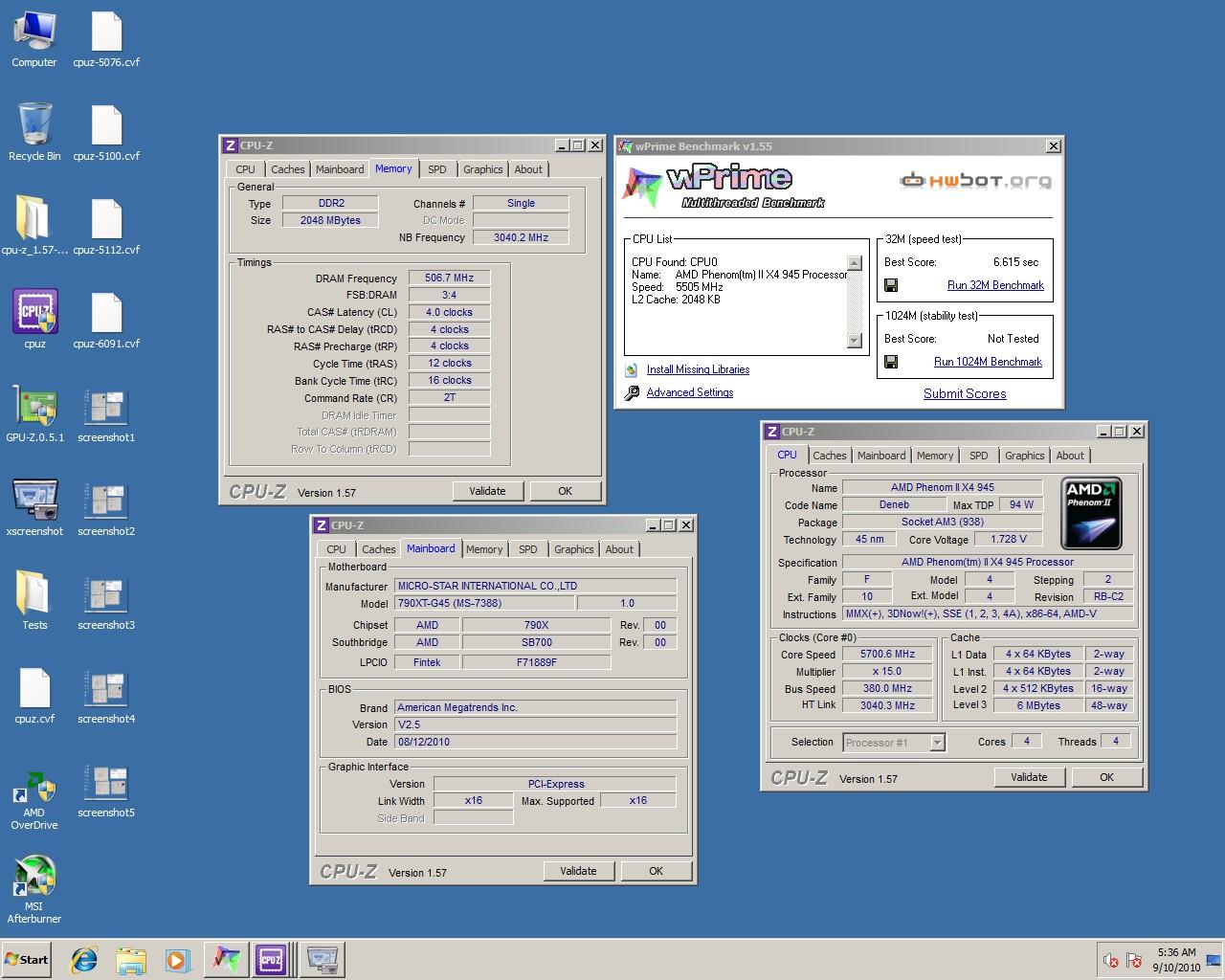Click the Submit Scores link
The image size is (1225, 980).
coord(965,393)
